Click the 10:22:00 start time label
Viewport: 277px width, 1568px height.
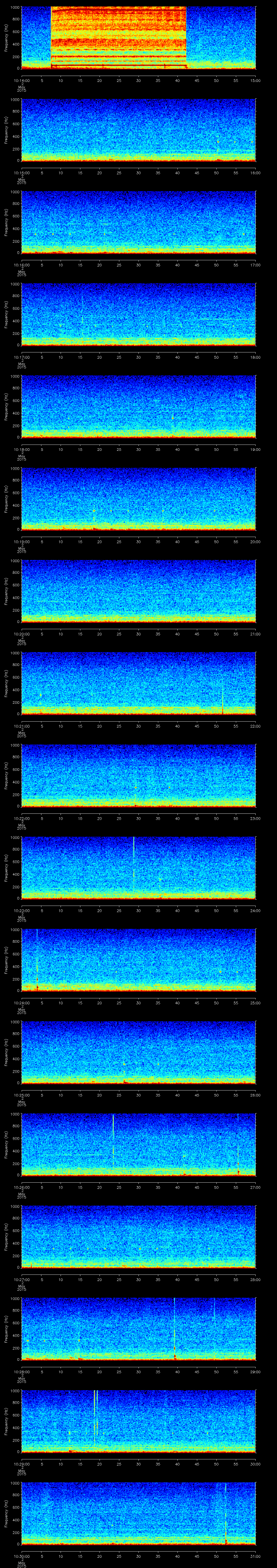21,819
